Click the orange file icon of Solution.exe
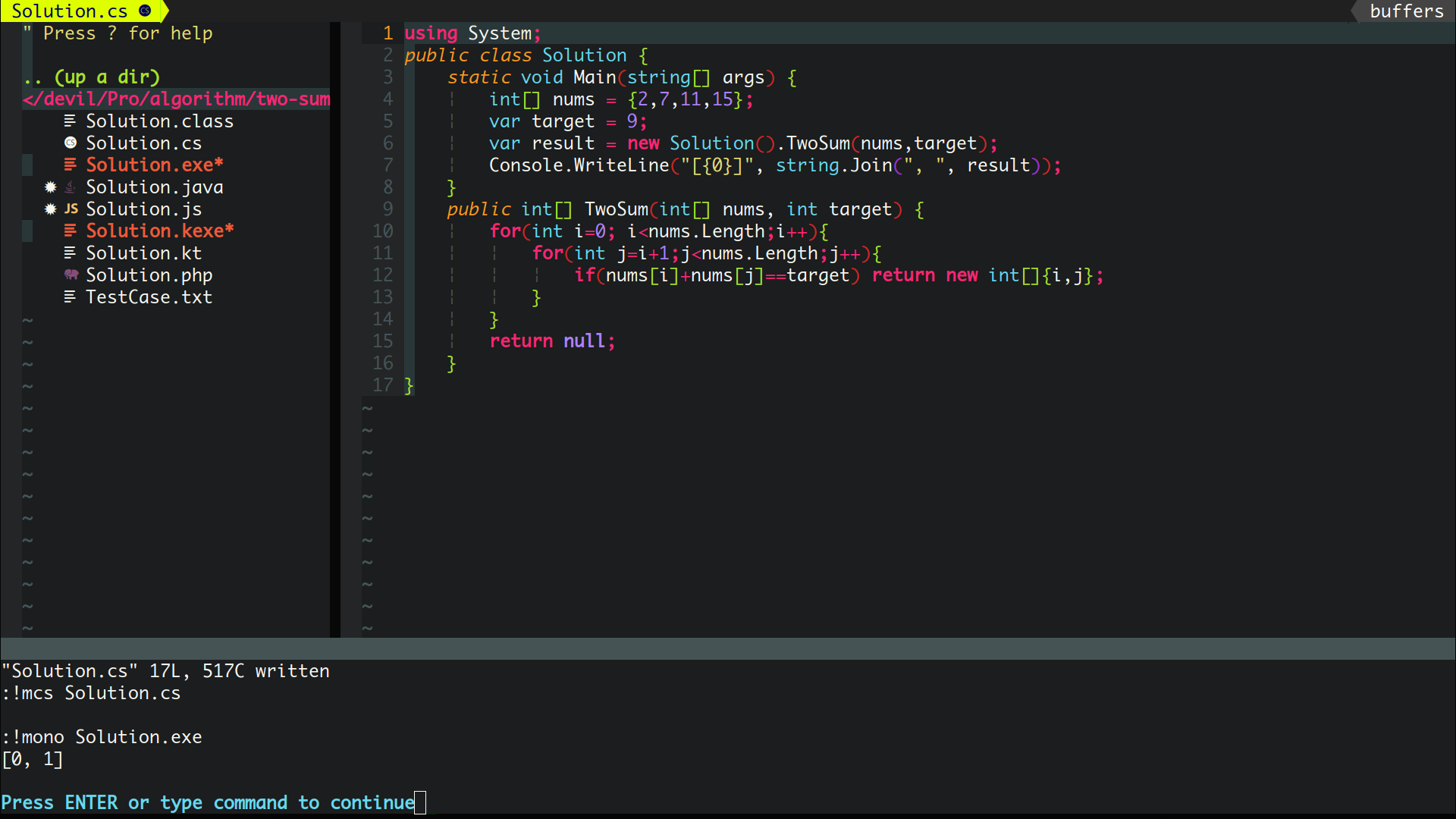 point(71,165)
